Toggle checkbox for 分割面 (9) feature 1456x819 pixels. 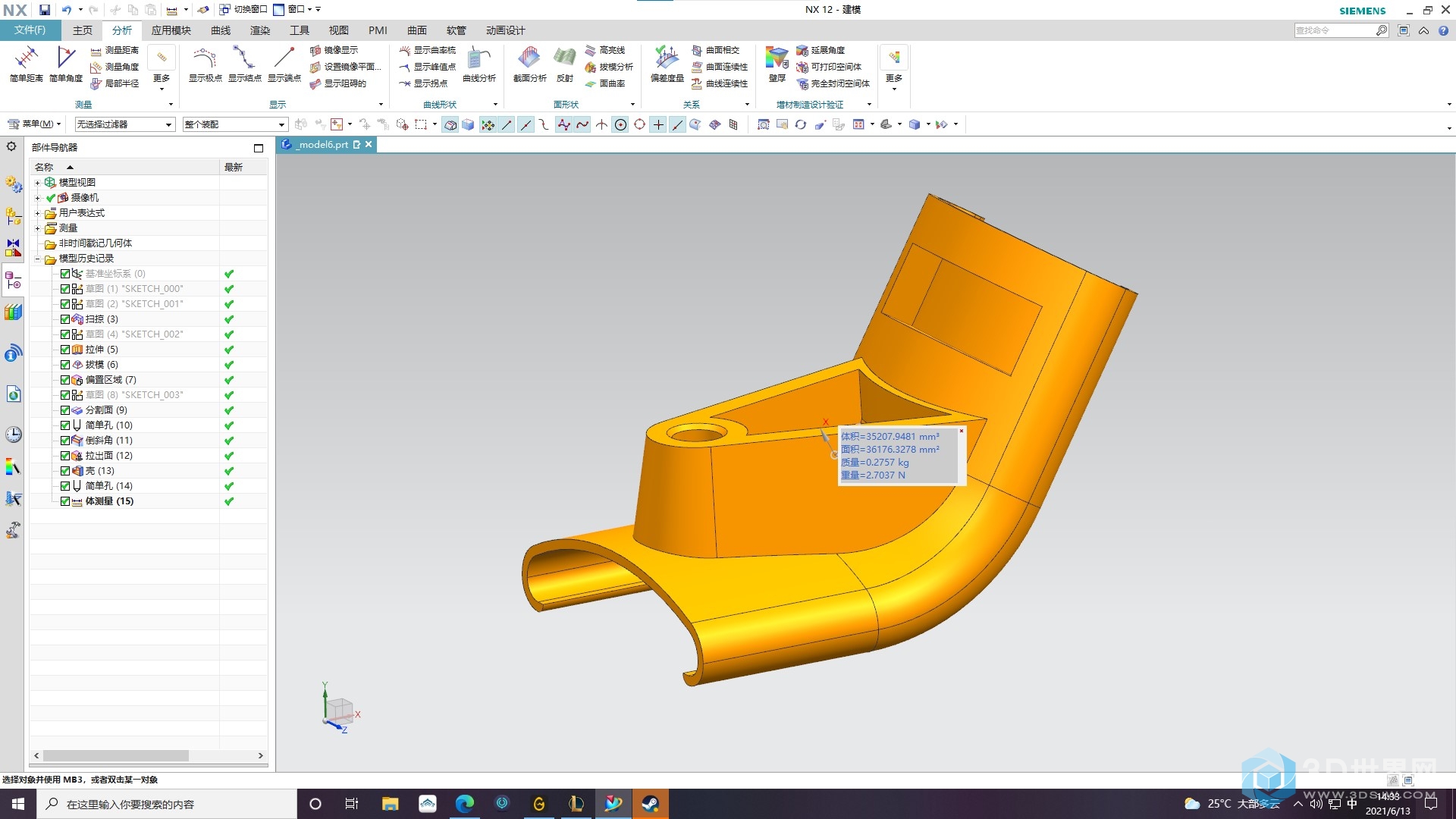pyautogui.click(x=65, y=410)
